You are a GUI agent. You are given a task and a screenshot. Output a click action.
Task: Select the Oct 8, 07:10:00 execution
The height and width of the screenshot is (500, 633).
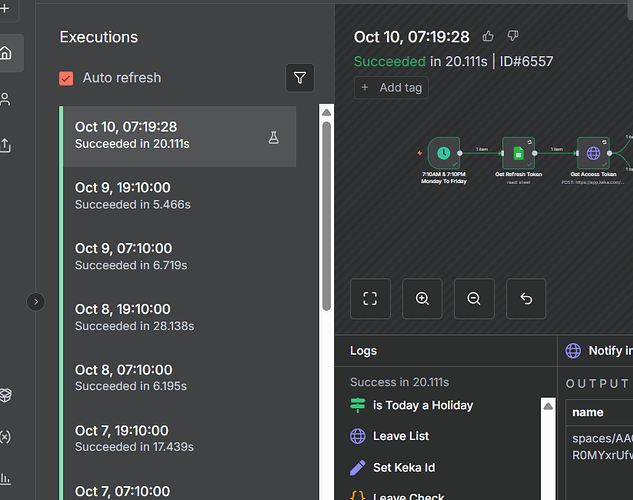123,377
